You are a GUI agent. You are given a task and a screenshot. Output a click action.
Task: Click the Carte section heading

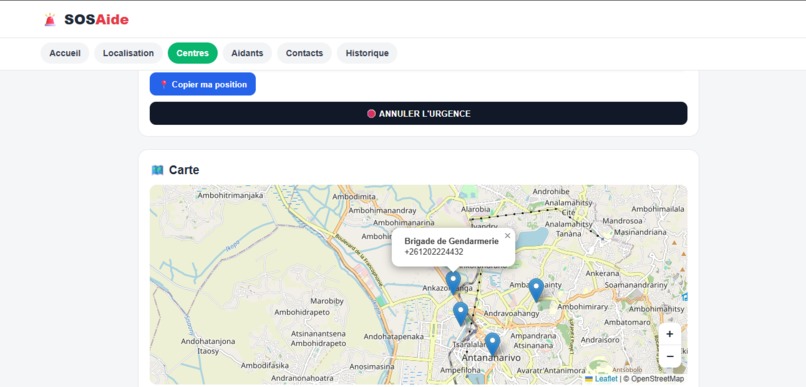184,170
